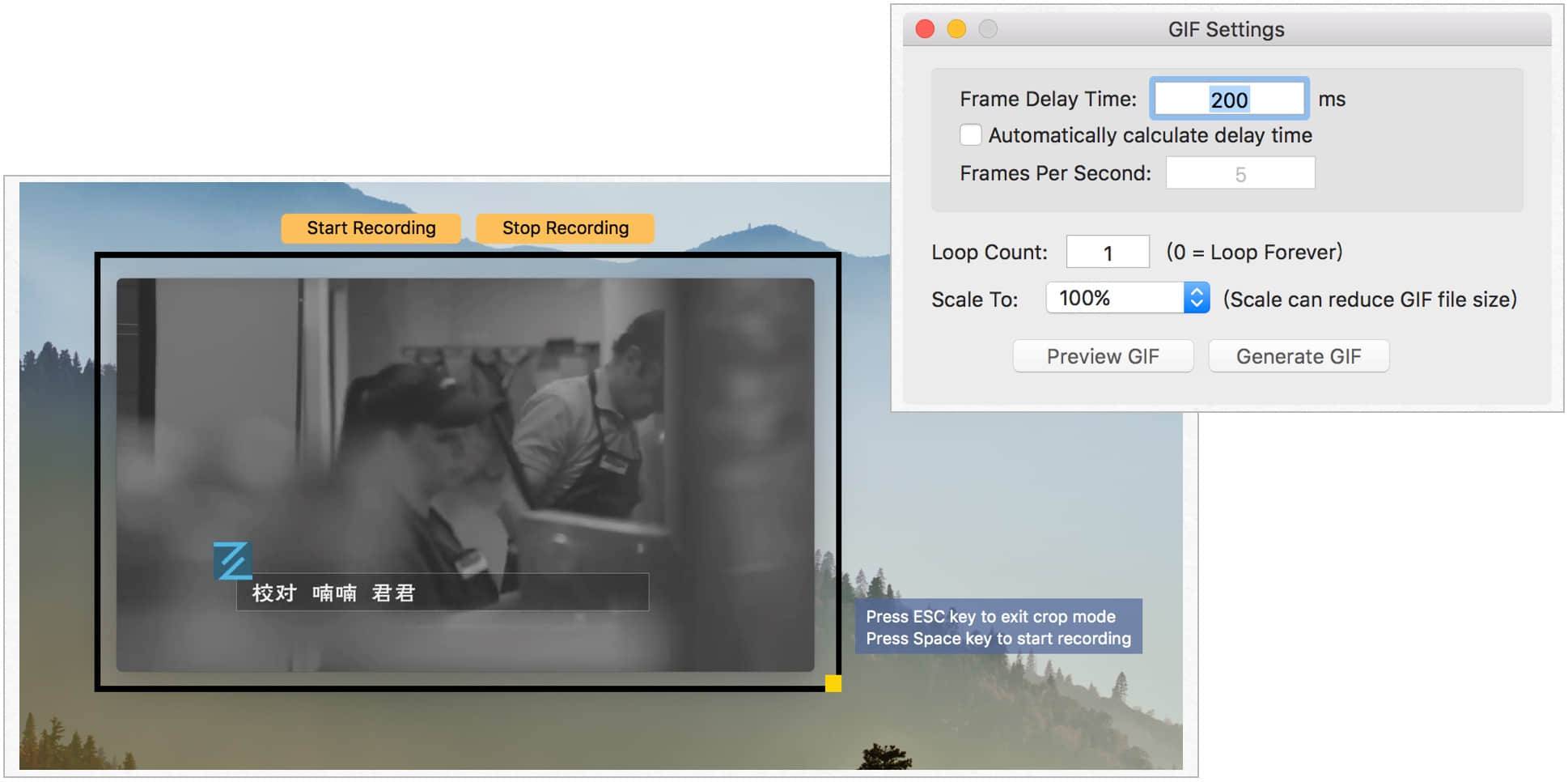Click the '(0 = Loop Forever)' note
The image size is (1568, 782).
tap(1254, 253)
